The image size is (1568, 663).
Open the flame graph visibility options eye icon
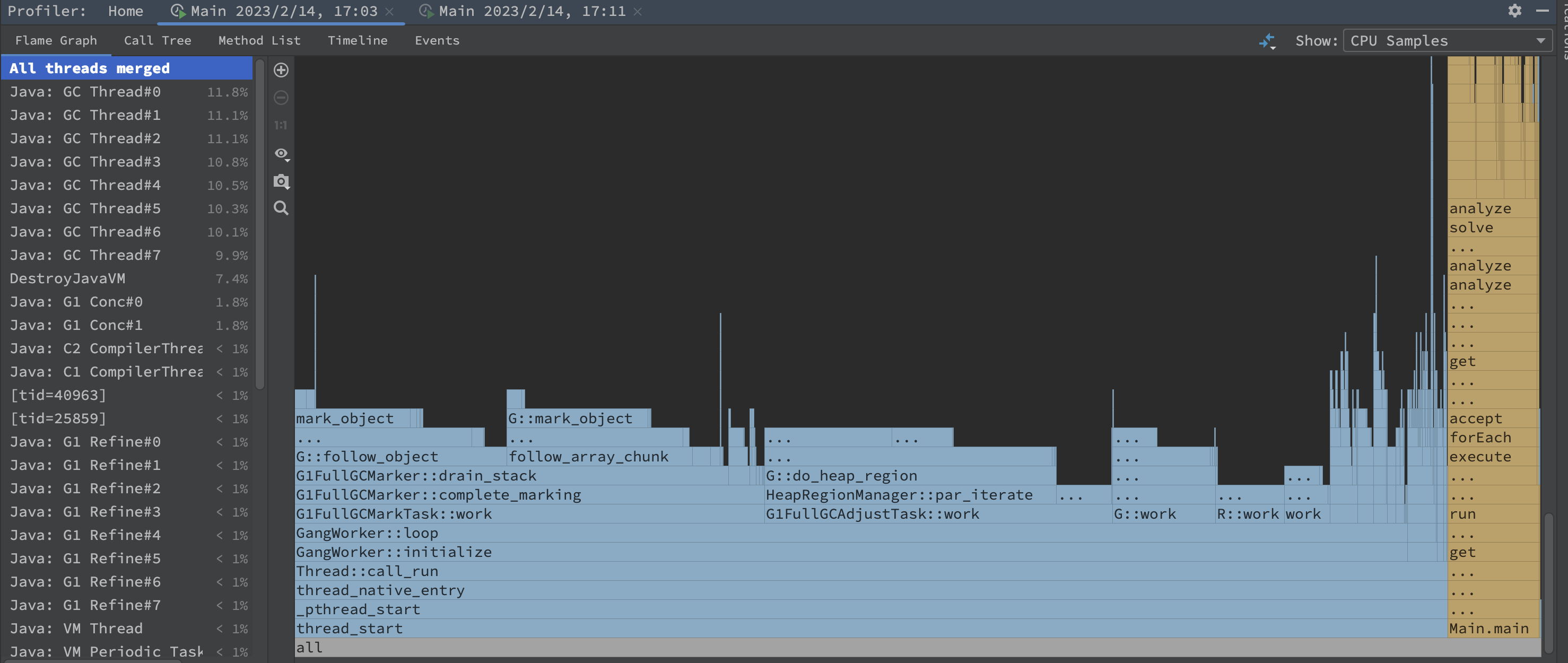pyautogui.click(x=280, y=154)
